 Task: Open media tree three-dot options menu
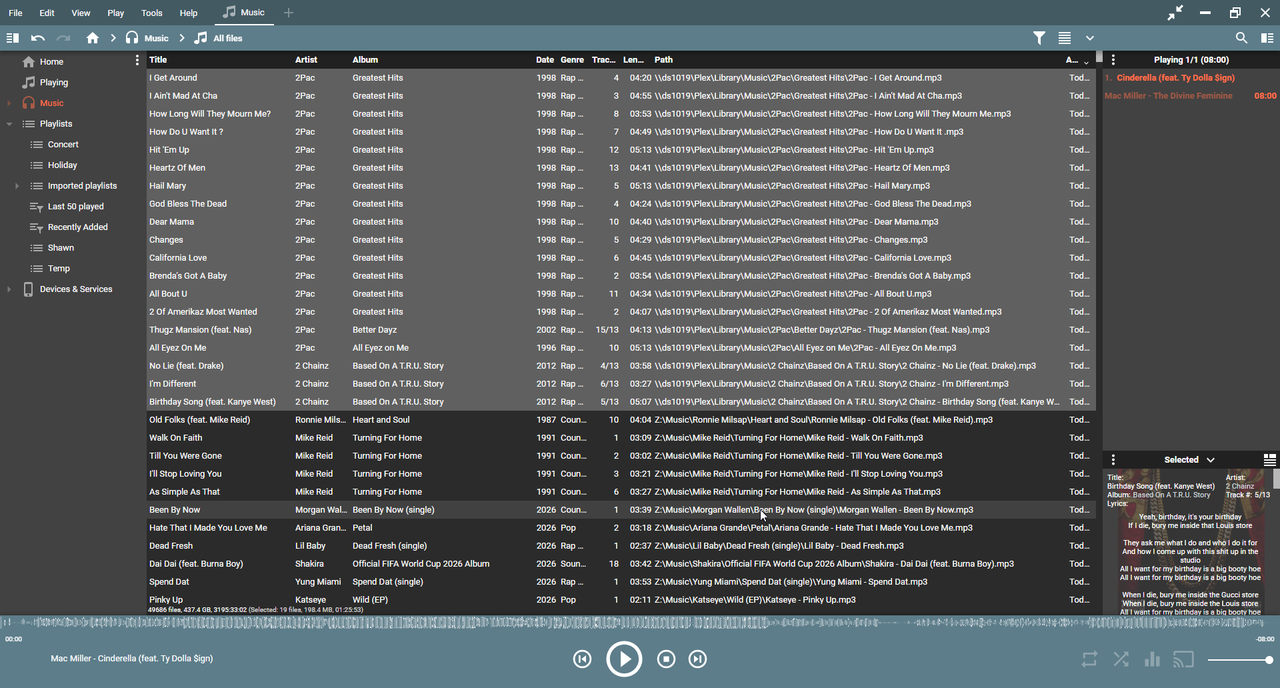coord(137,61)
